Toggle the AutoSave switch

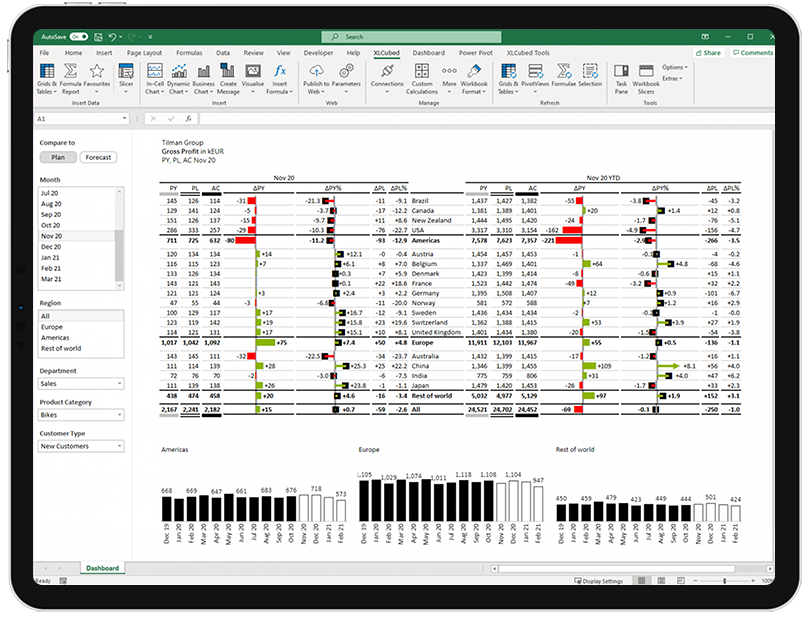(x=79, y=37)
